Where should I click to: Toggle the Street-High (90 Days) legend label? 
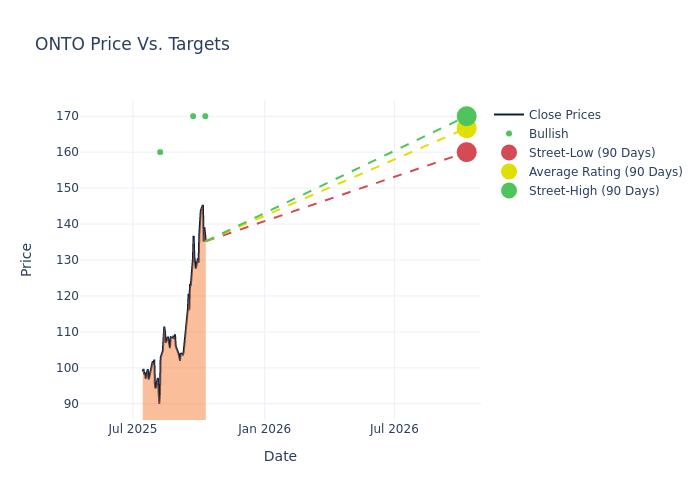[594, 191]
